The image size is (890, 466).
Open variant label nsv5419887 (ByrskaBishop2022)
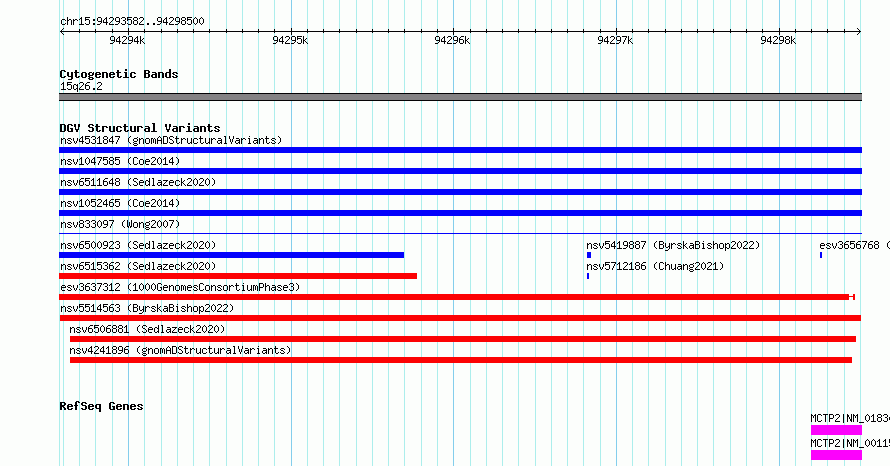tap(673, 245)
